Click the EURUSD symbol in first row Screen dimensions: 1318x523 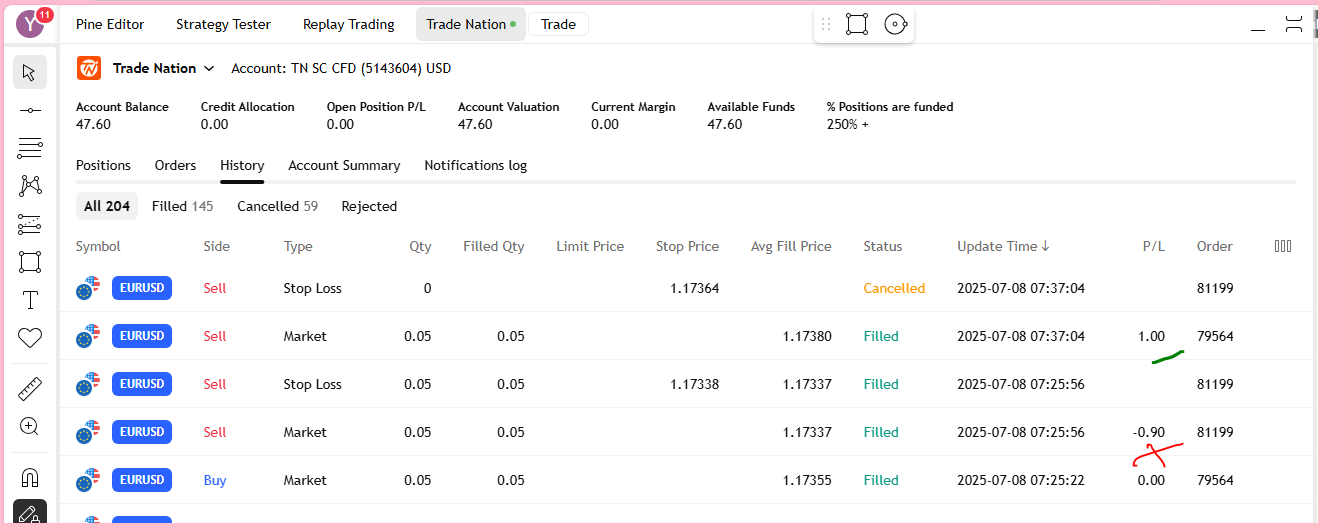[x=142, y=288]
